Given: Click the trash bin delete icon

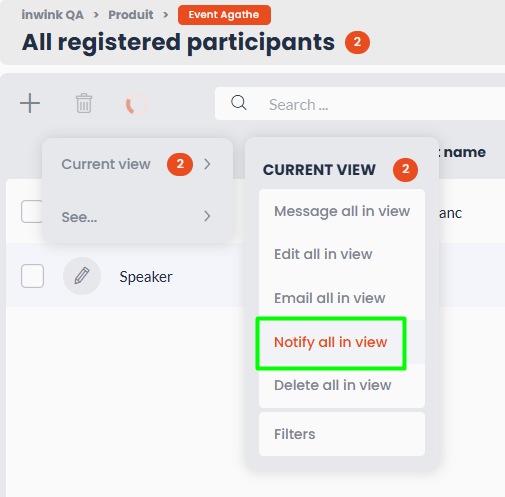Looking at the screenshot, I should pyautogui.click(x=84, y=103).
